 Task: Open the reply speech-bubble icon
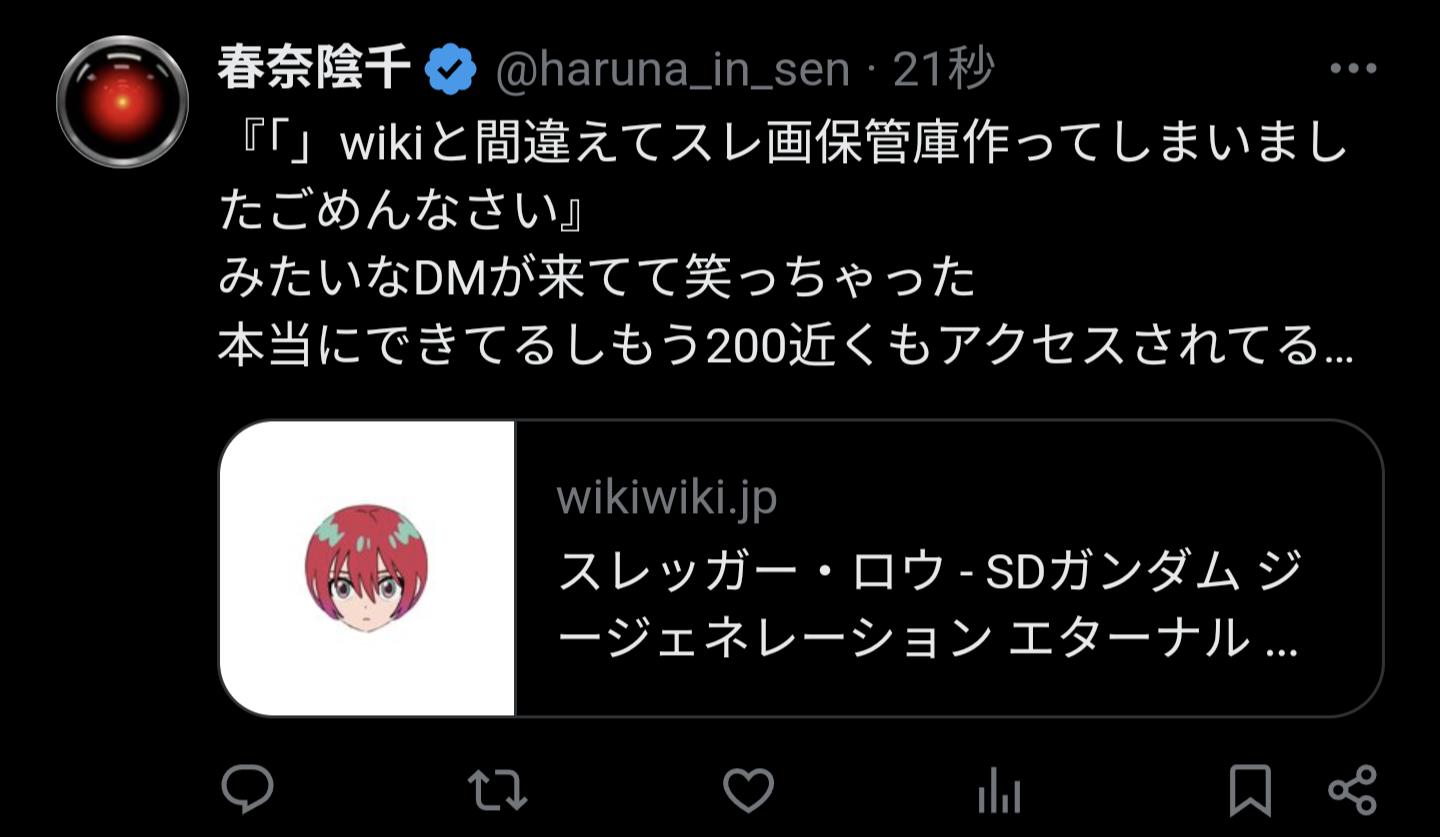[x=247, y=790]
